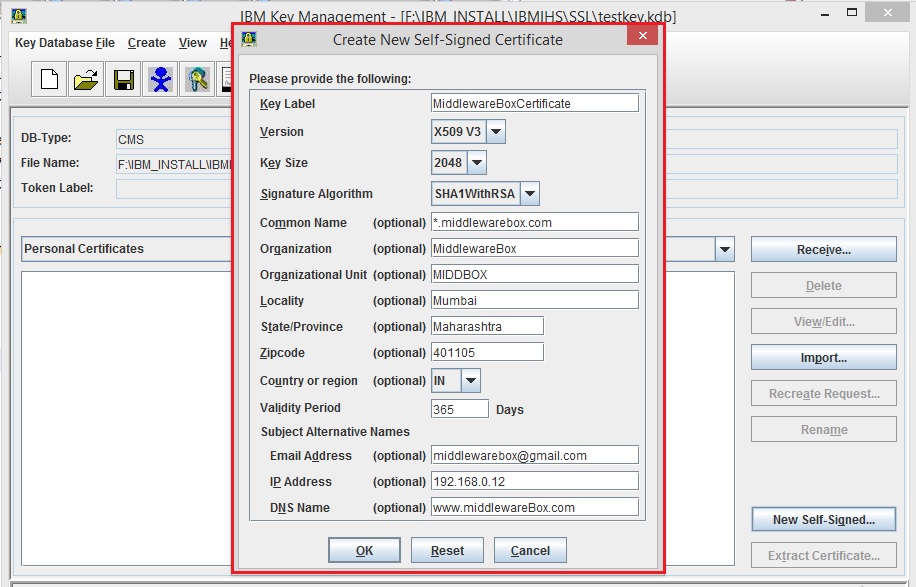Image resolution: width=916 pixels, height=587 pixels.
Task: Save the key database via the disk icon
Action: click(123, 79)
